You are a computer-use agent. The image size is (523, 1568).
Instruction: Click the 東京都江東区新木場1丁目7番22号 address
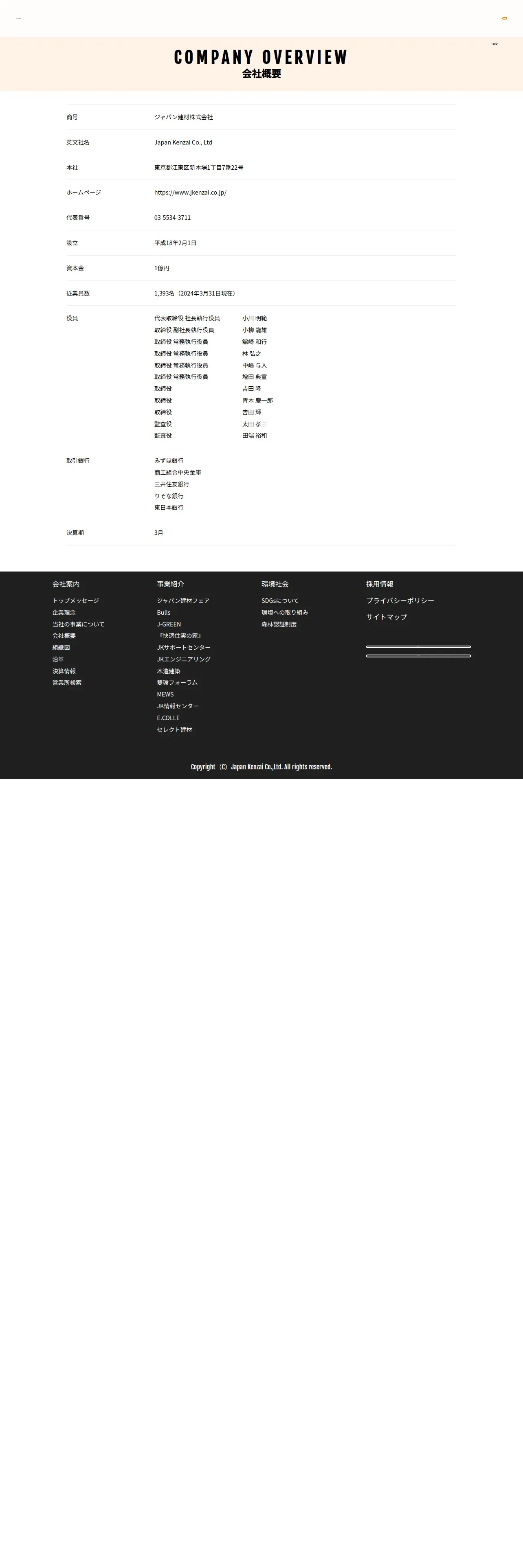[x=198, y=167]
